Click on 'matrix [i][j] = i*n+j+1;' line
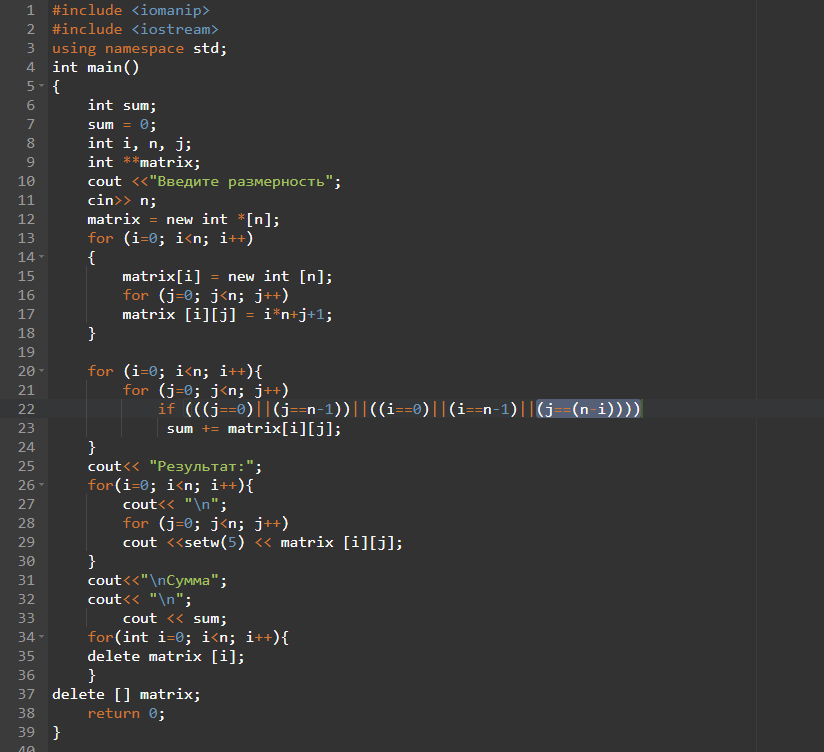Image resolution: width=824 pixels, height=752 pixels. pyautogui.click(x=227, y=314)
